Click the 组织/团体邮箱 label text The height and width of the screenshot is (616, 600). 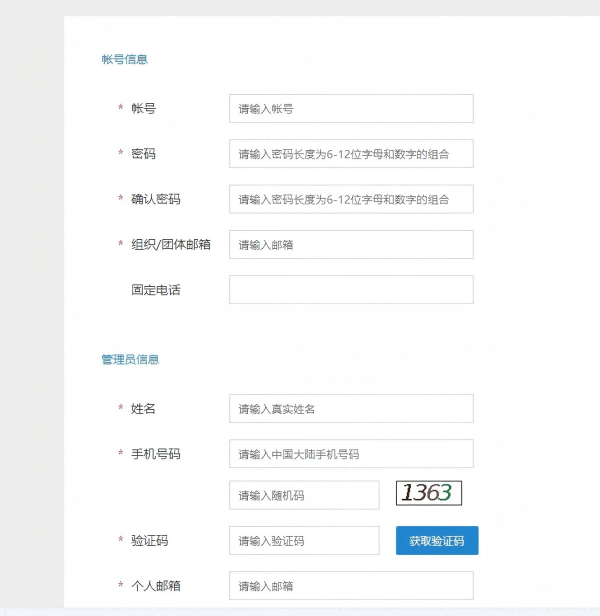(171, 244)
